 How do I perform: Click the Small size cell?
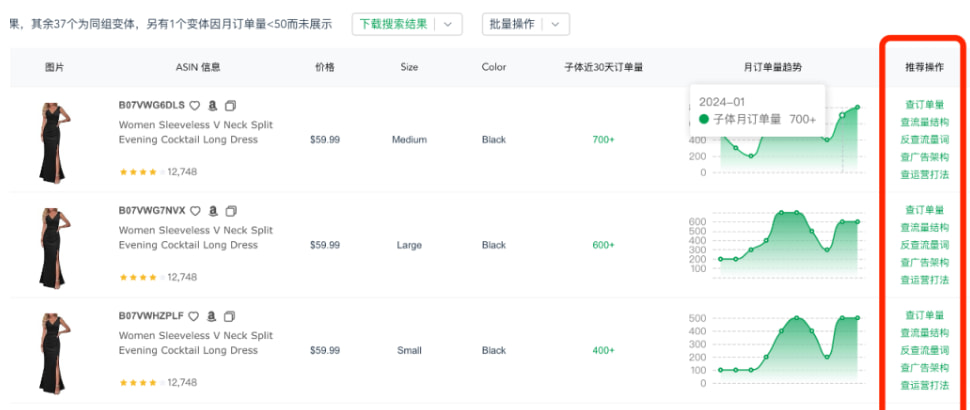point(409,351)
